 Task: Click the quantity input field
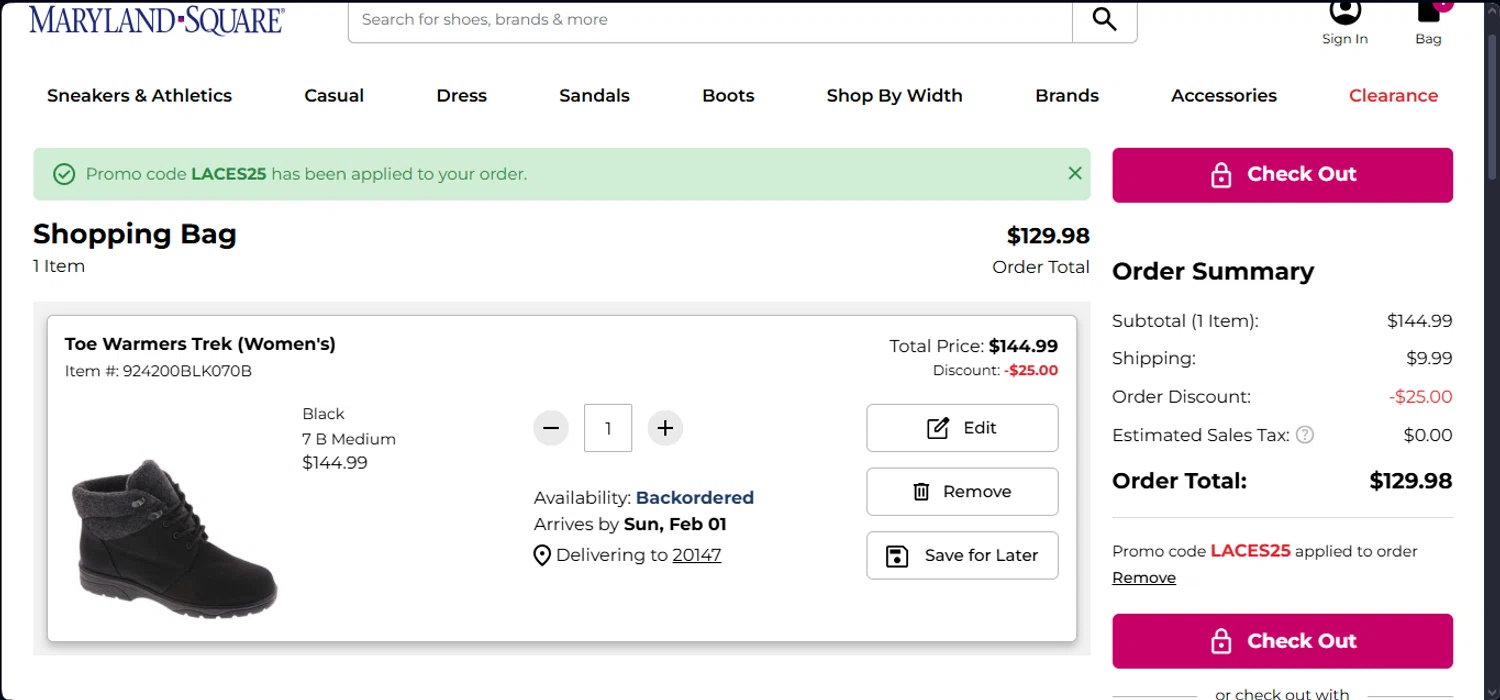608,428
